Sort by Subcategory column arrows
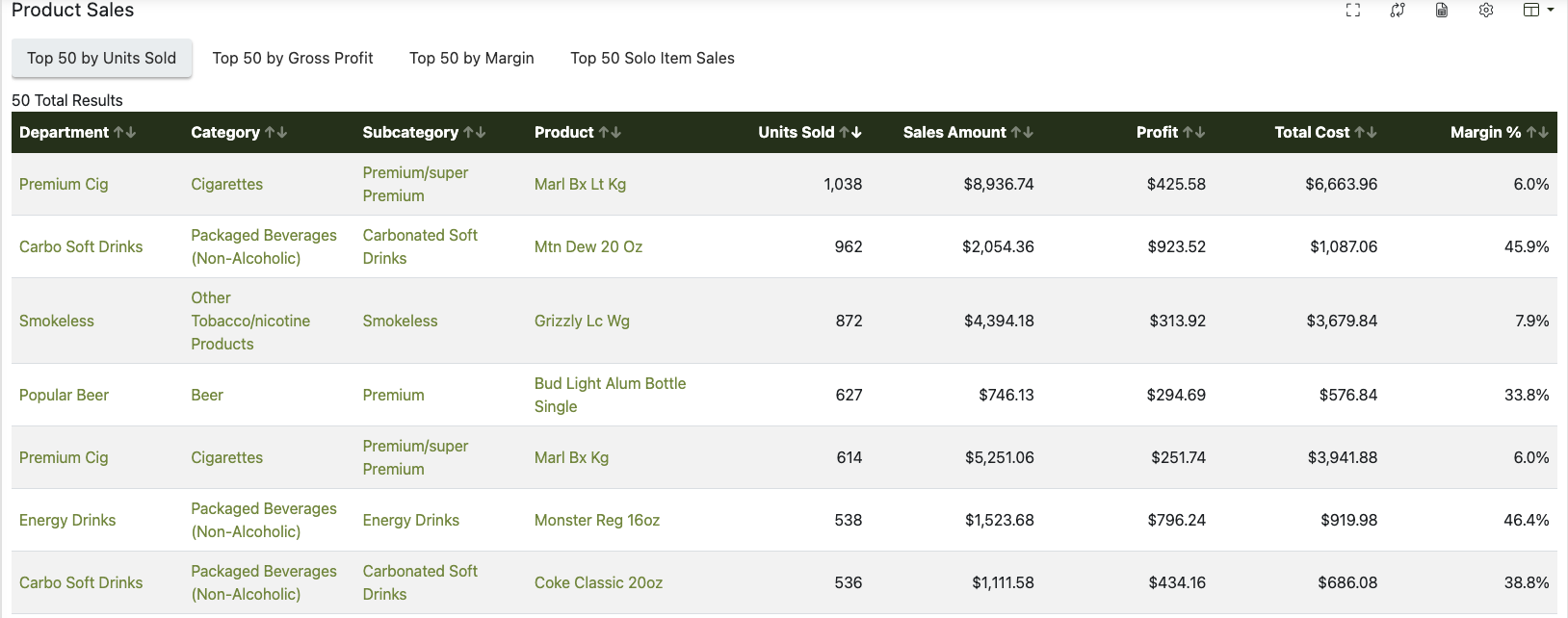Image resolution: width=1568 pixels, height=618 pixels. click(475, 133)
